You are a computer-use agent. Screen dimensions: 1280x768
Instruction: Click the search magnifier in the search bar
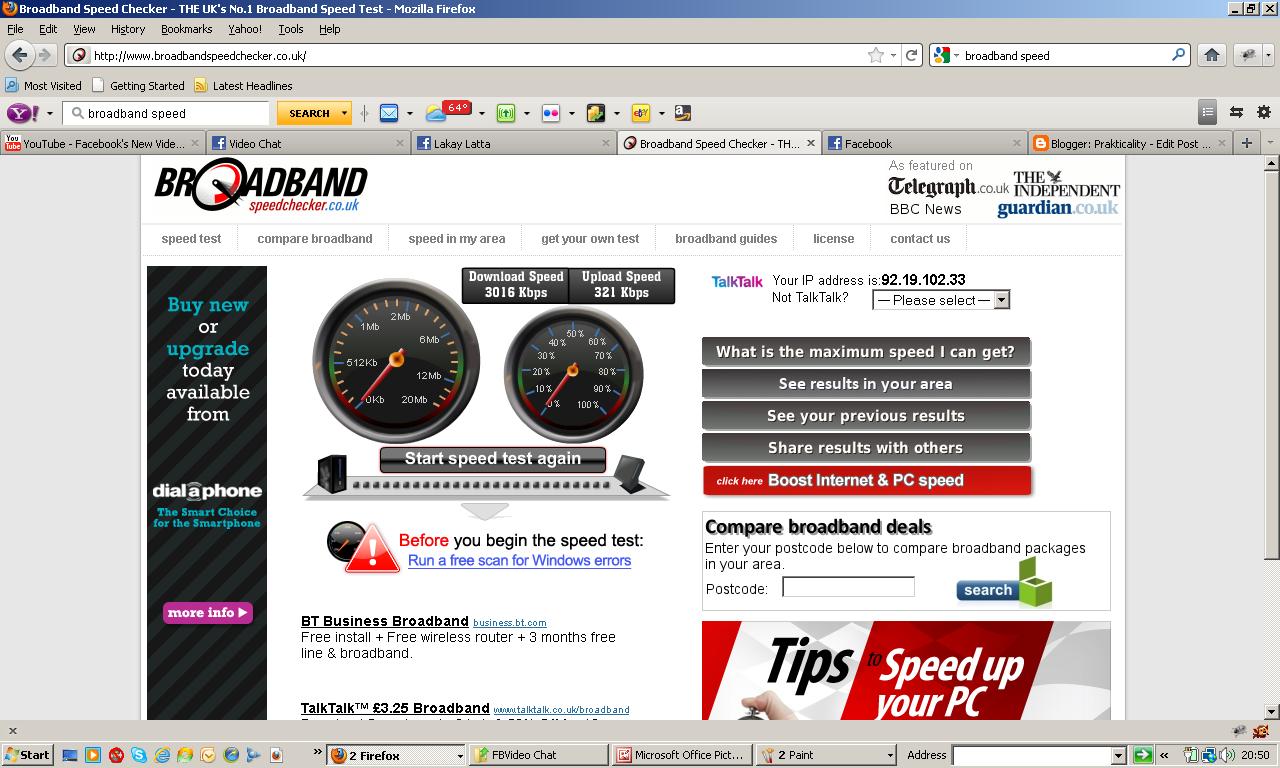1179,55
